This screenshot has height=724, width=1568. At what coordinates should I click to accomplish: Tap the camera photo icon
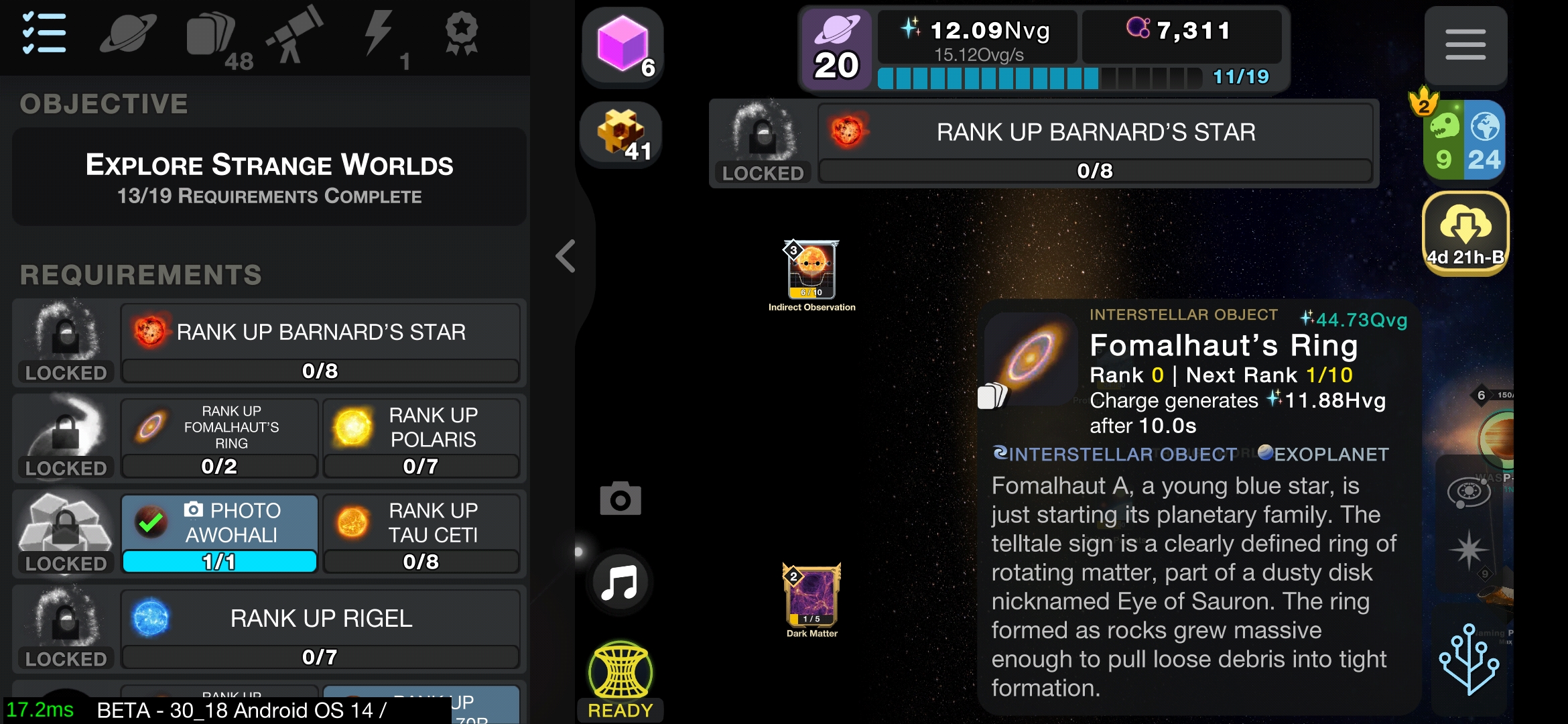pos(620,499)
